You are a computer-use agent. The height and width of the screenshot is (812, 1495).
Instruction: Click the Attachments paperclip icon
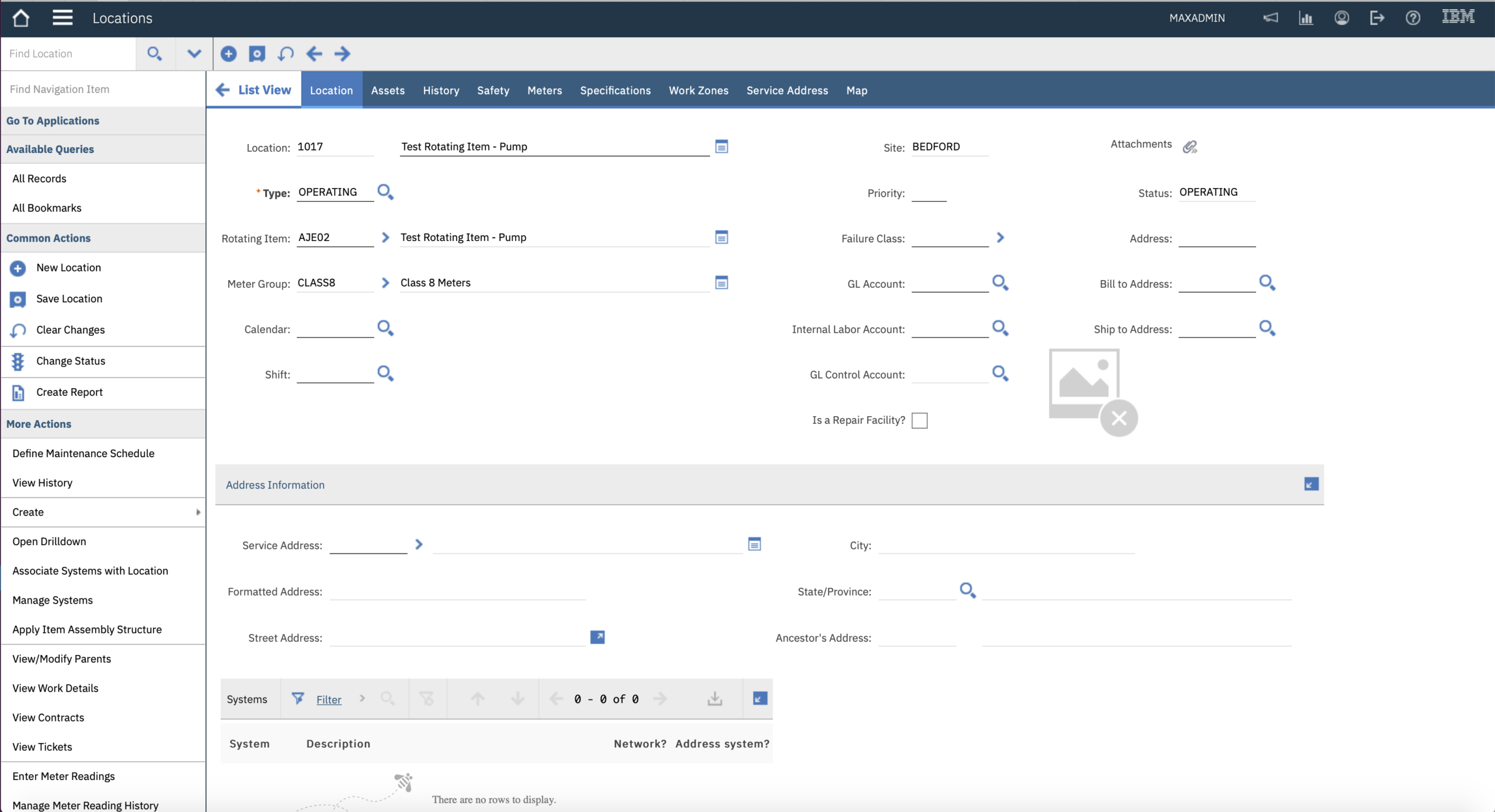[x=1190, y=147]
